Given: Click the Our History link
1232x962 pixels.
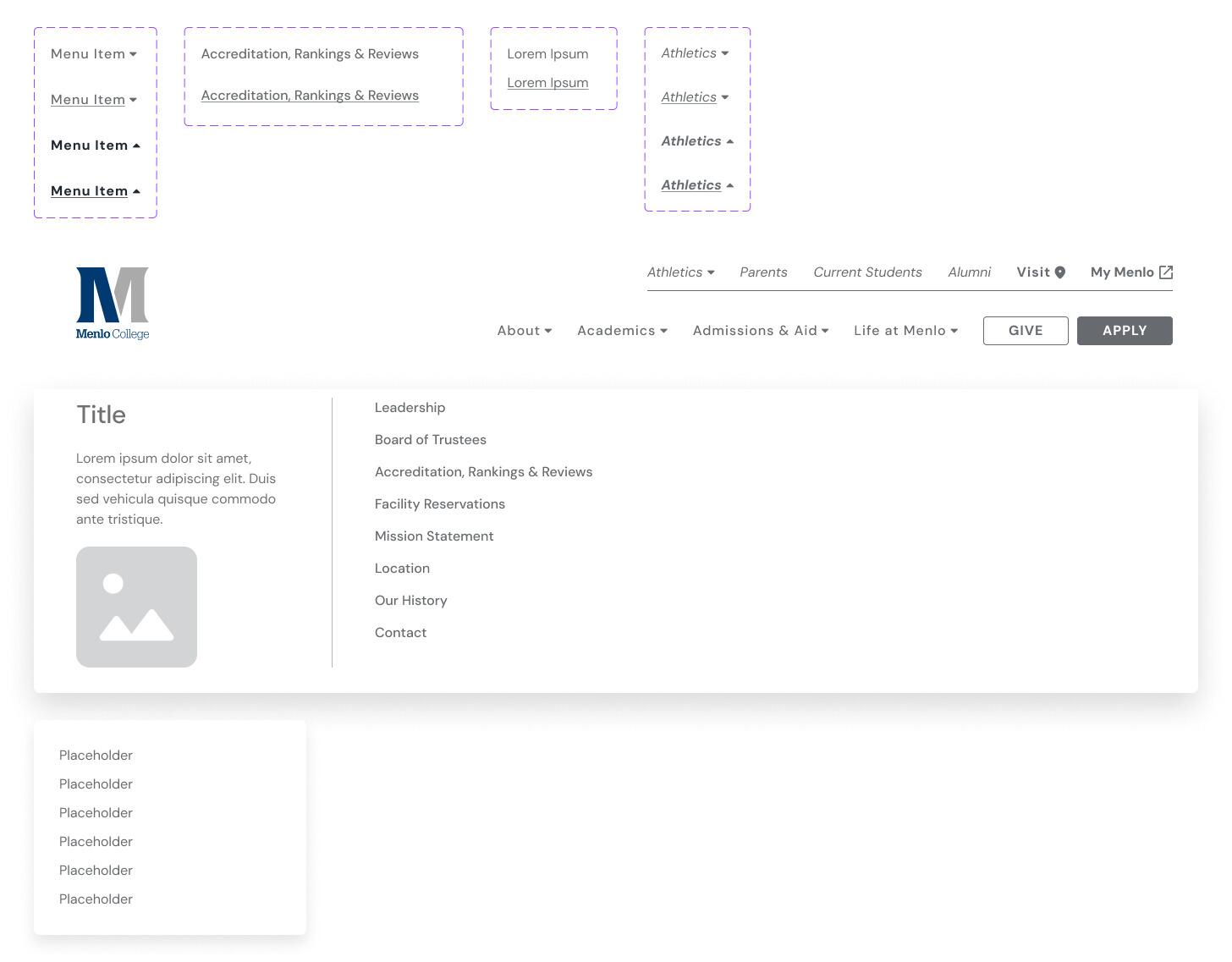Looking at the screenshot, I should pyautogui.click(x=410, y=601).
